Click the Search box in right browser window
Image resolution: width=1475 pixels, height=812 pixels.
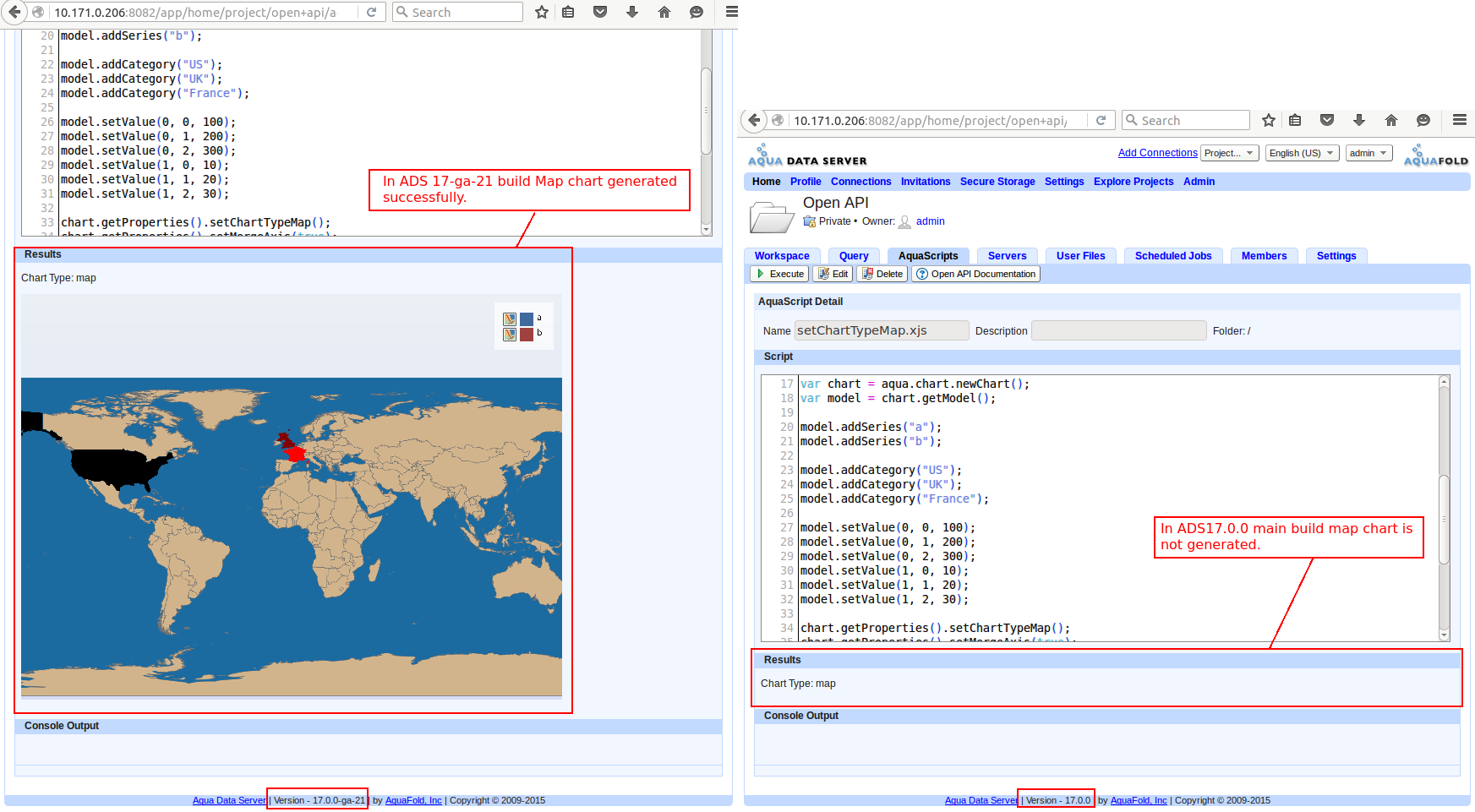pyautogui.click(x=1186, y=121)
